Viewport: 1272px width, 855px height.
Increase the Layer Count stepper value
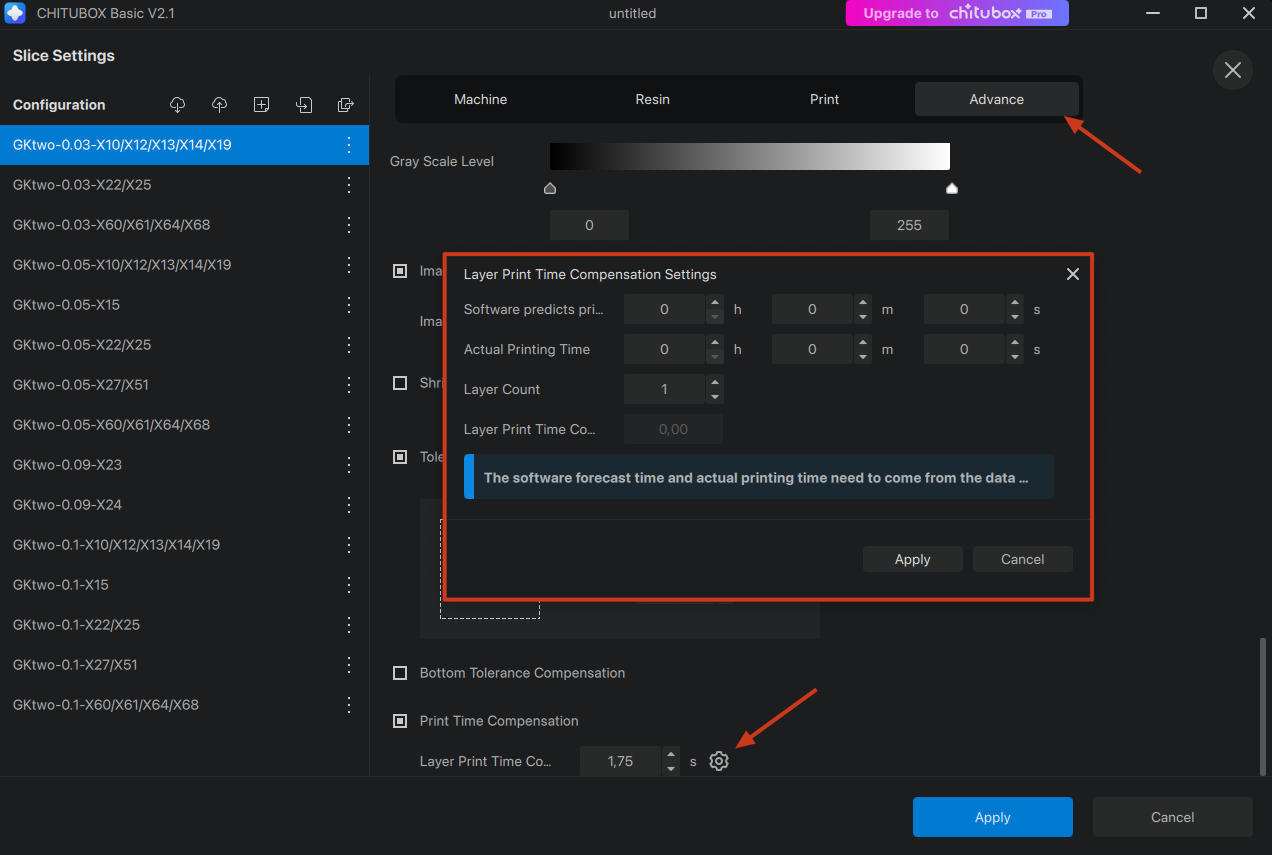point(714,383)
